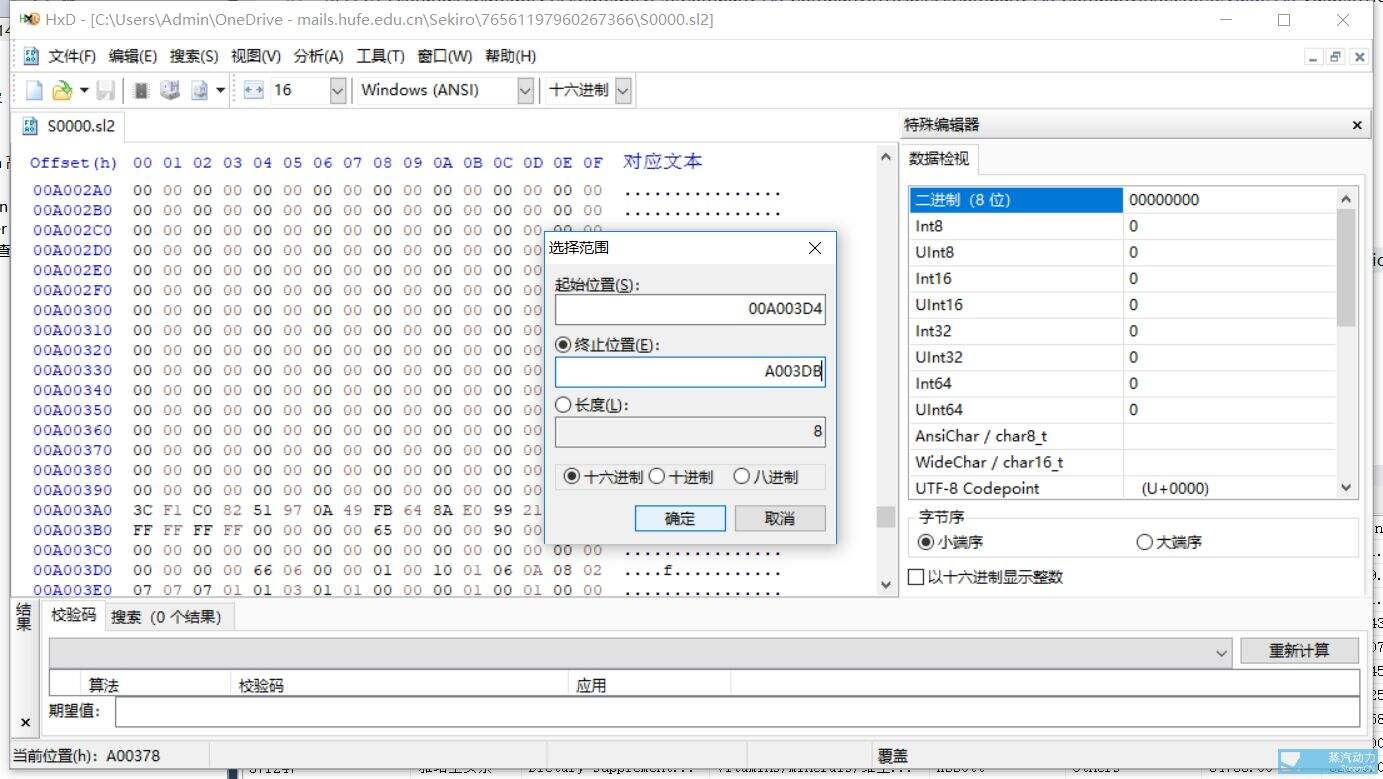This screenshot has width=1383, height=779.
Task: Click the 终止位置 input field
Action: [x=690, y=372]
